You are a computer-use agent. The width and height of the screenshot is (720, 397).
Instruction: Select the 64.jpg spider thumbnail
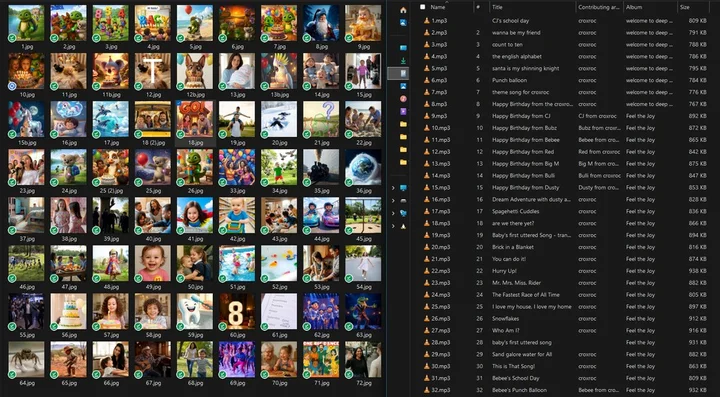click(27, 359)
